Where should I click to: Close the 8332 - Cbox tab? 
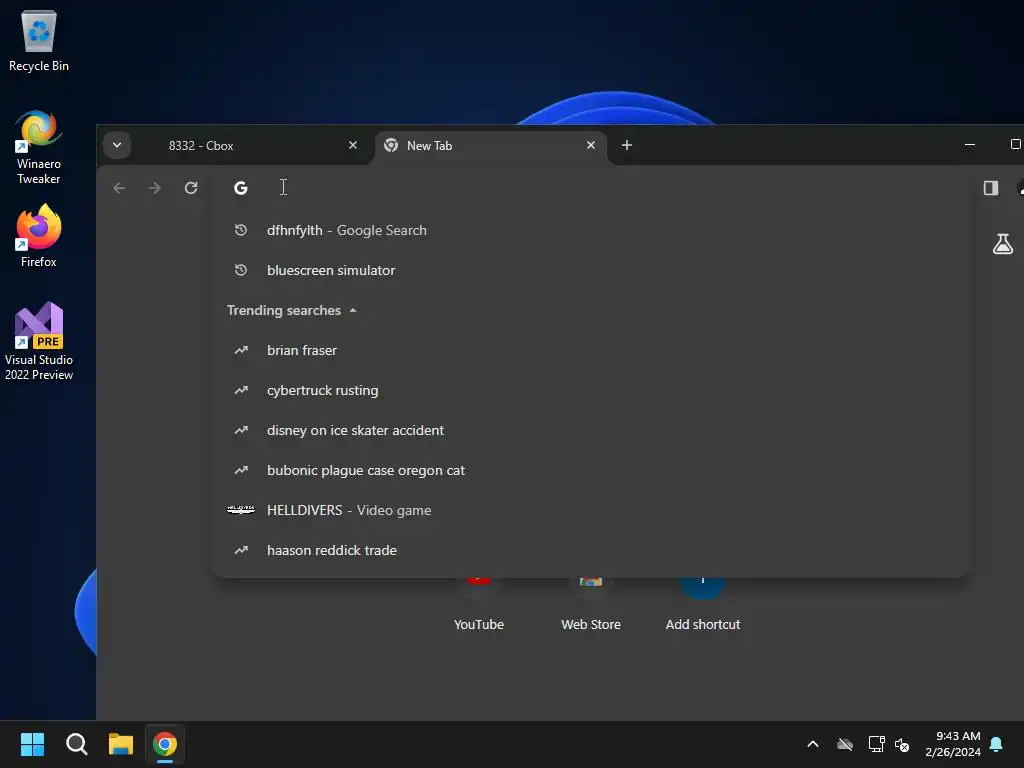coord(353,145)
